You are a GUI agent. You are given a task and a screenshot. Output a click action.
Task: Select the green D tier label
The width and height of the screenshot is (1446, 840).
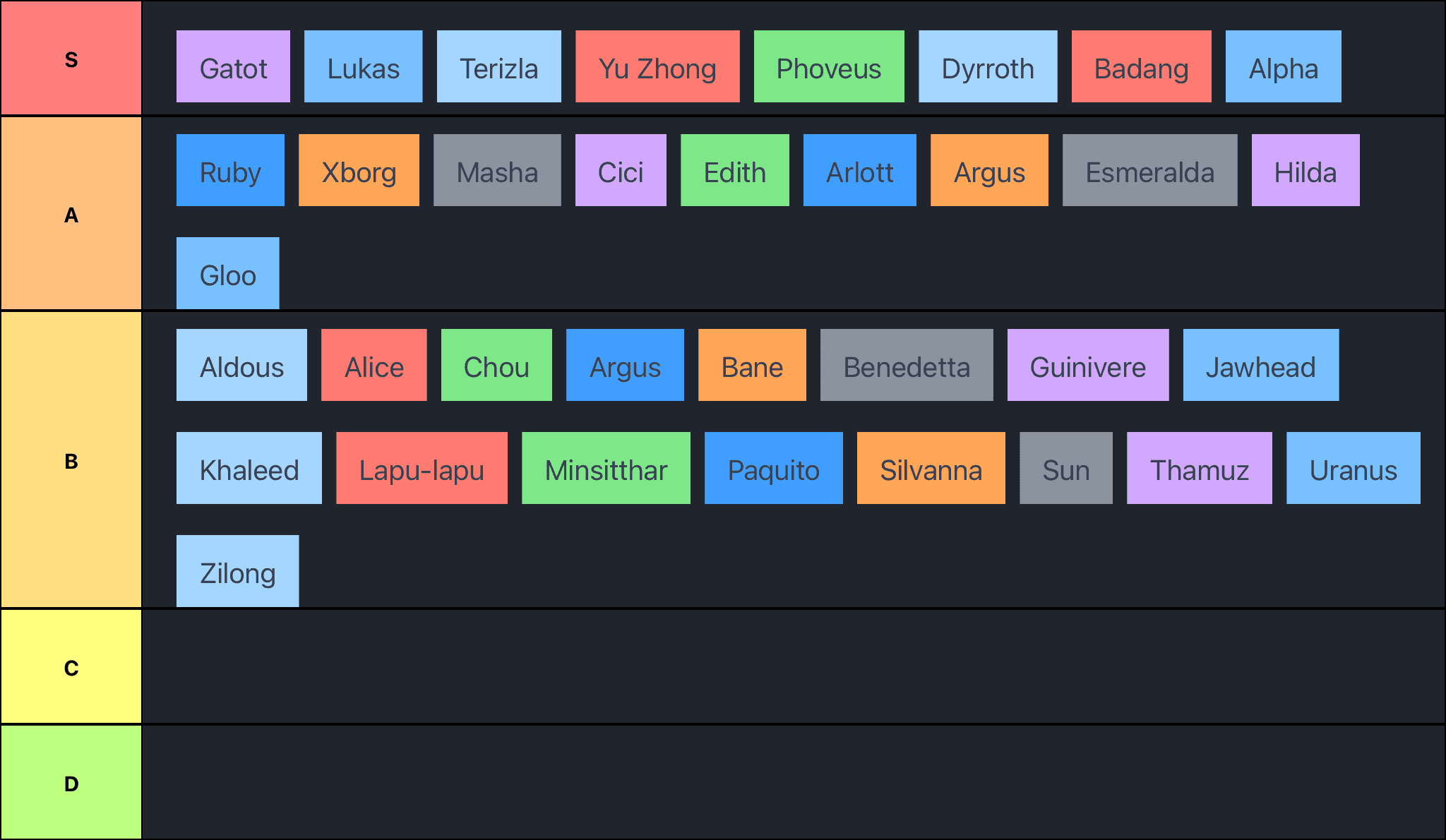pyautogui.click(x=71, y=783)
